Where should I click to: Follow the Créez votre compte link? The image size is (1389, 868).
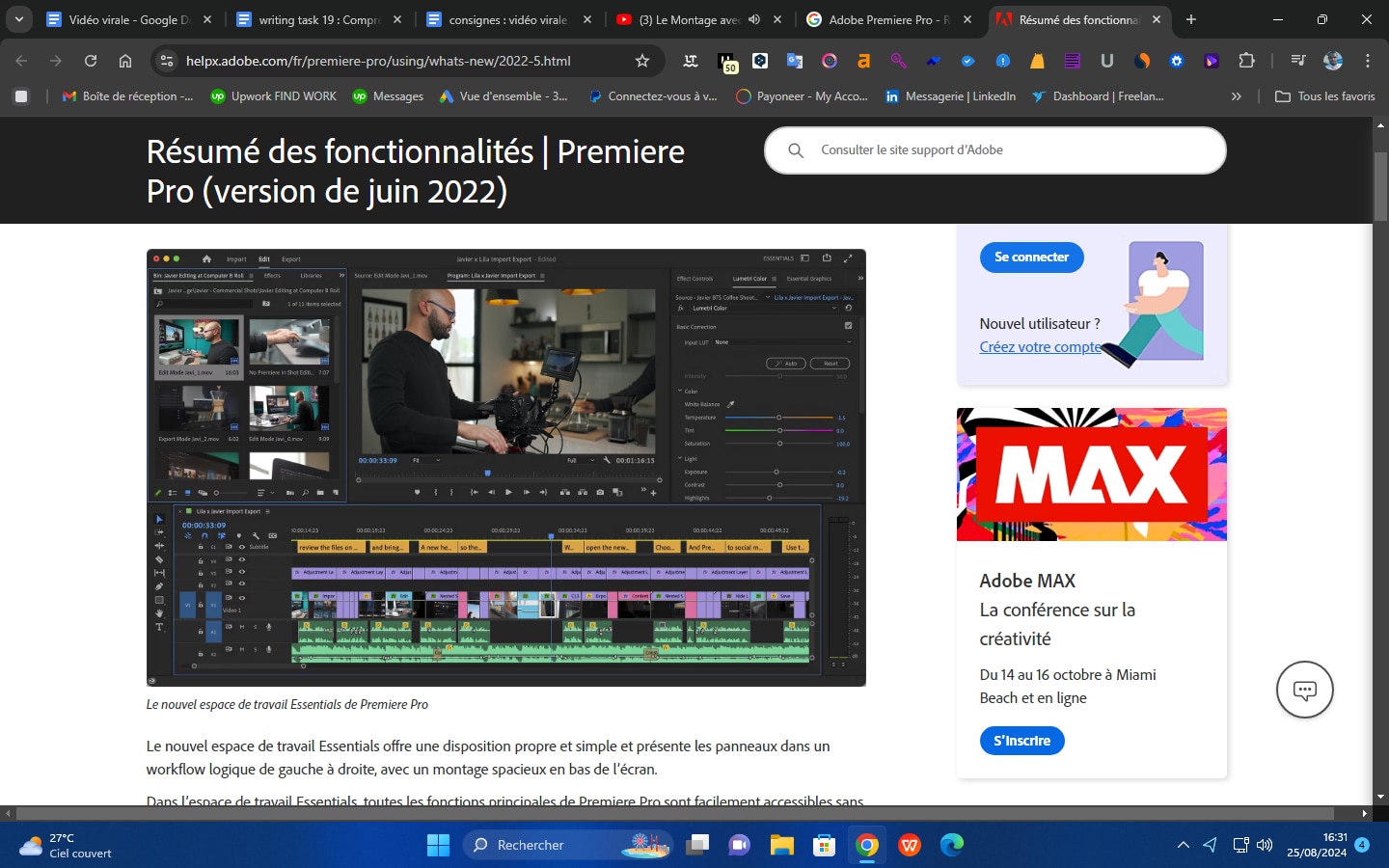(1040, 347)
